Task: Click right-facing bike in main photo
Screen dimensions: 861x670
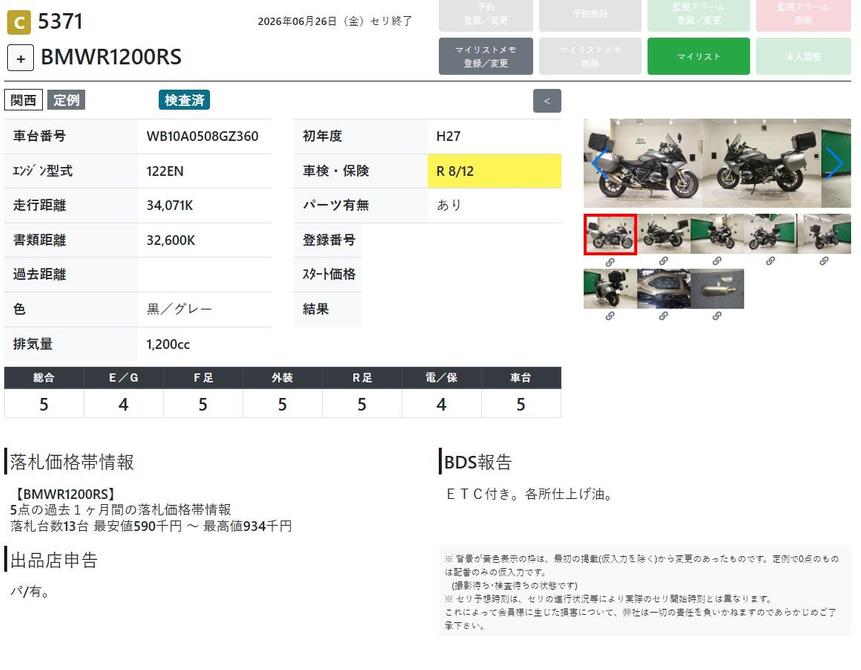Action: coord(762,163)
